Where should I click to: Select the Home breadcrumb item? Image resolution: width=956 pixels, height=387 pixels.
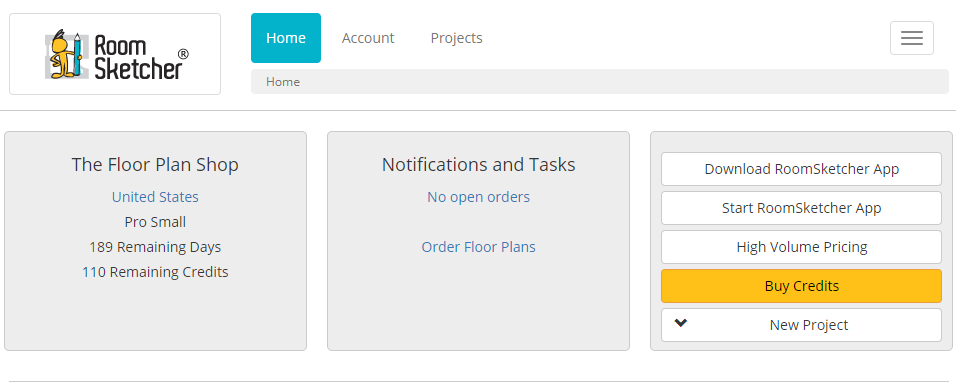coord(283,82)
